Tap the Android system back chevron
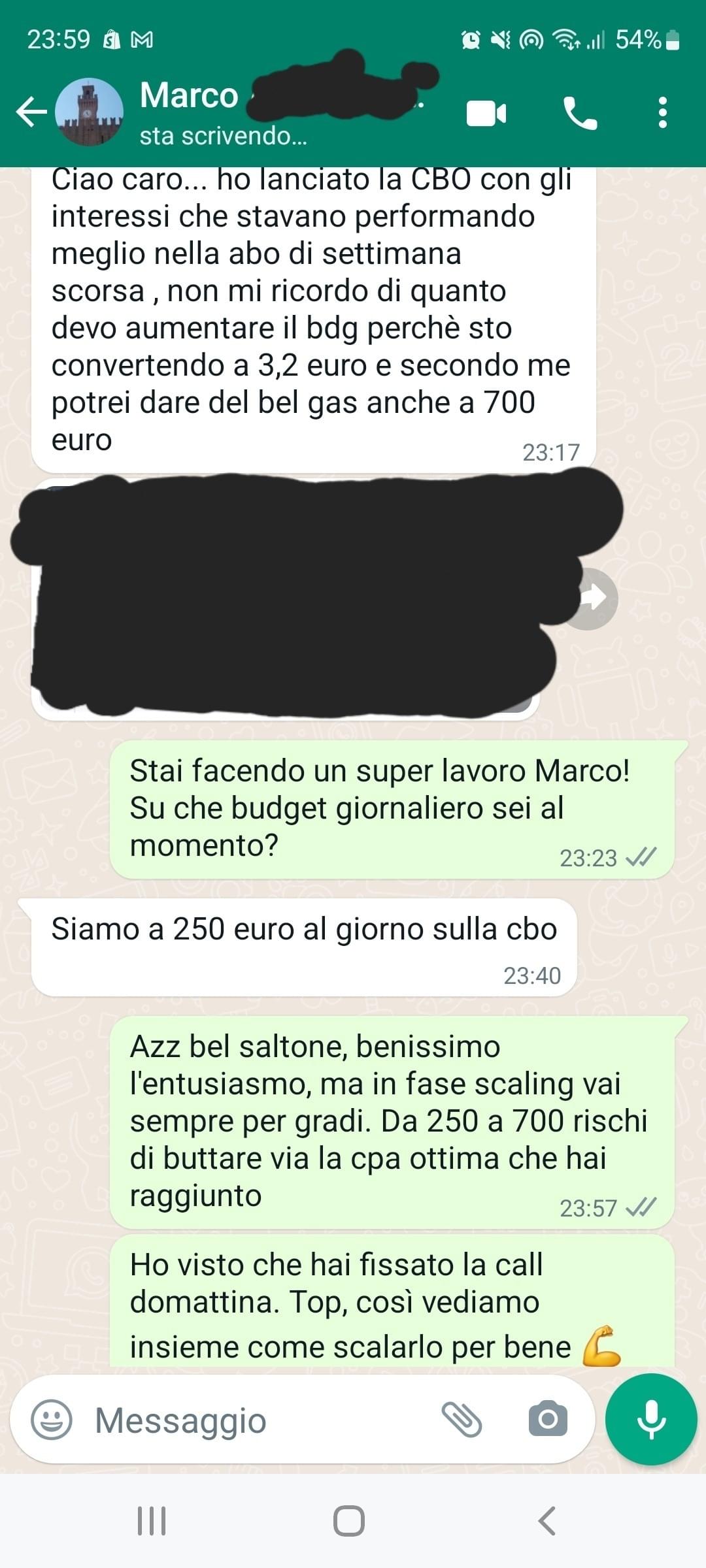 546,1521
